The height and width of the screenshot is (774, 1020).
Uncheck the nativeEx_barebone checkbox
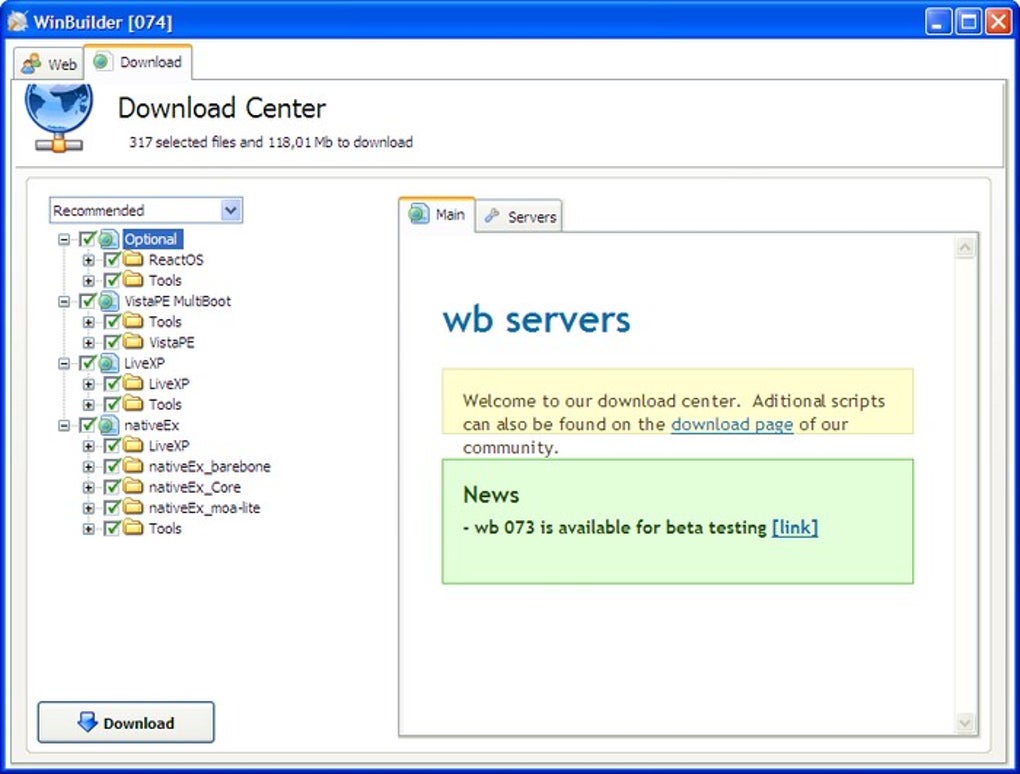pyautogui.click(x=112, y=467)
